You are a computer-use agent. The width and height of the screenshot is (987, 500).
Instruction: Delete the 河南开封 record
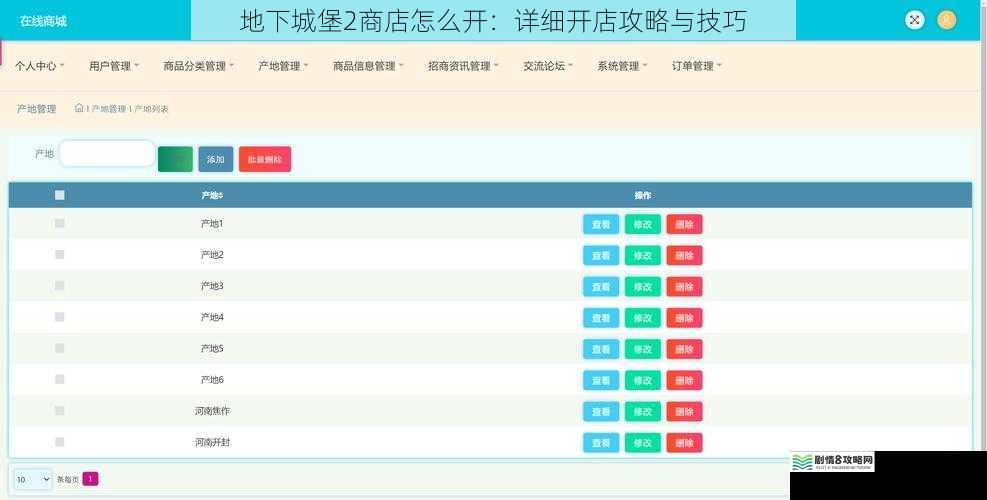click(684, 443)
